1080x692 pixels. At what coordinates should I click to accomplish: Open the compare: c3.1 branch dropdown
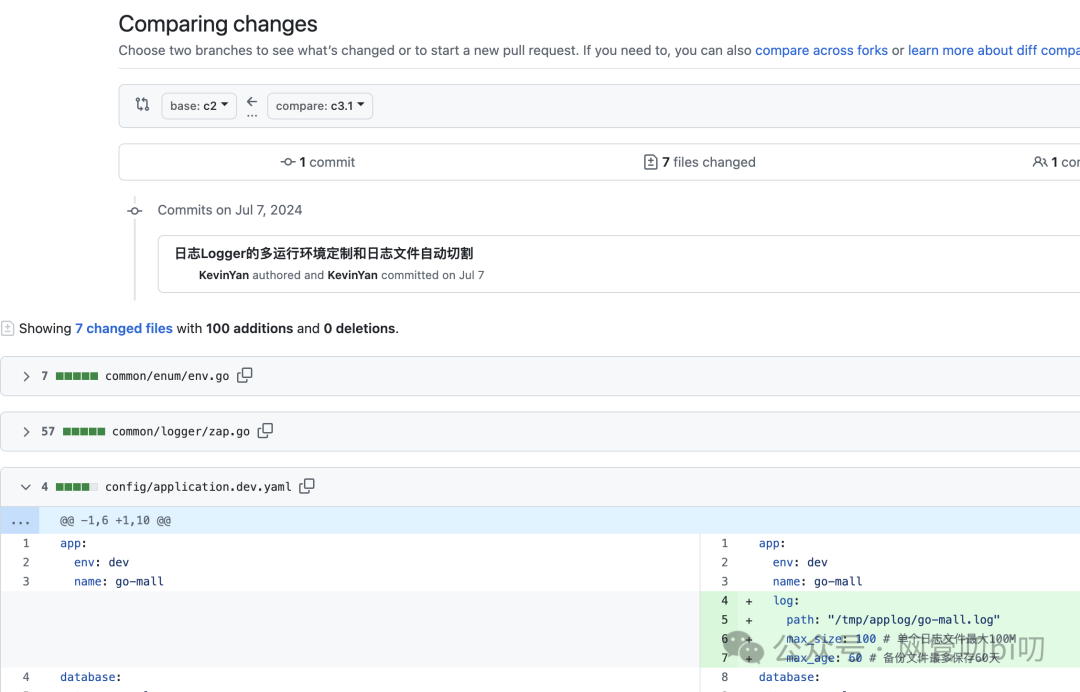tap(320, 106)
